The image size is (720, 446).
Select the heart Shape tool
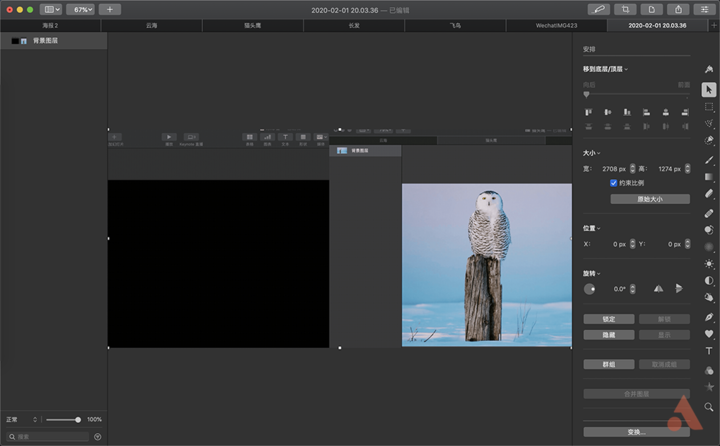tap(709, 334)
